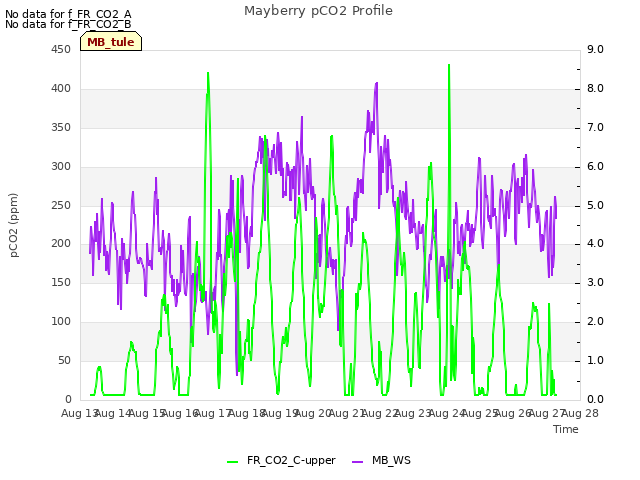This screenshot has height=480, width=640.
Task: Click the purple MB_WS legend swatch
Action: click(358, 462)
